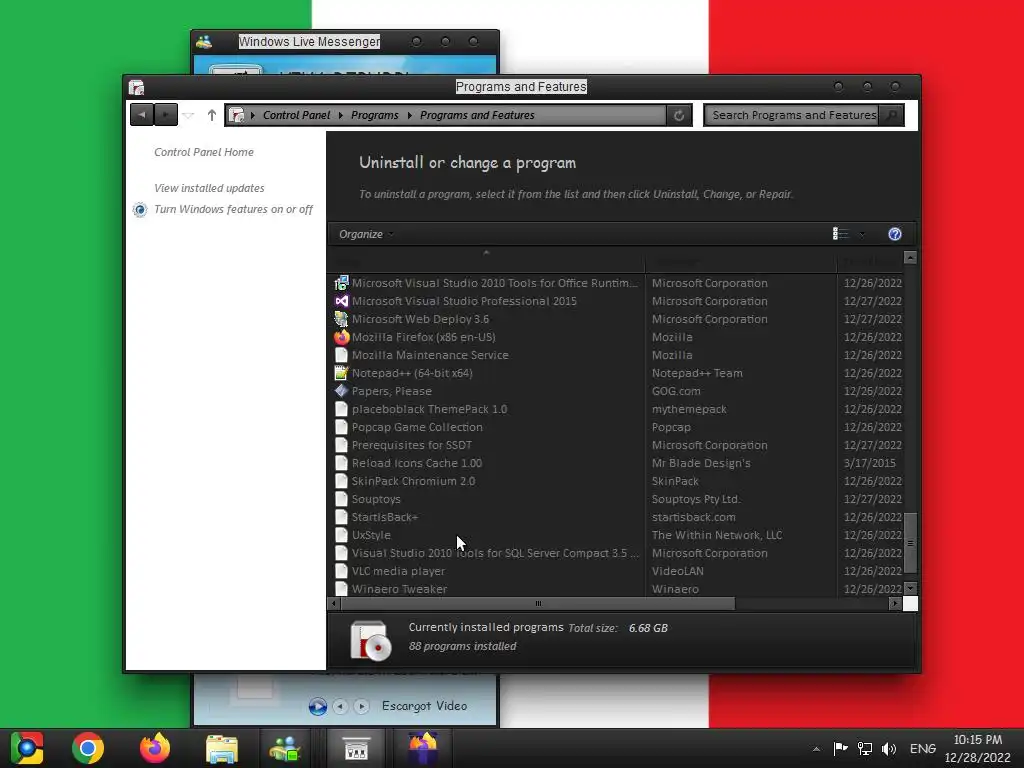The image size is (1024, 768).
Task: Click Programs and Features title bar icon
Action: click(136, 87)
